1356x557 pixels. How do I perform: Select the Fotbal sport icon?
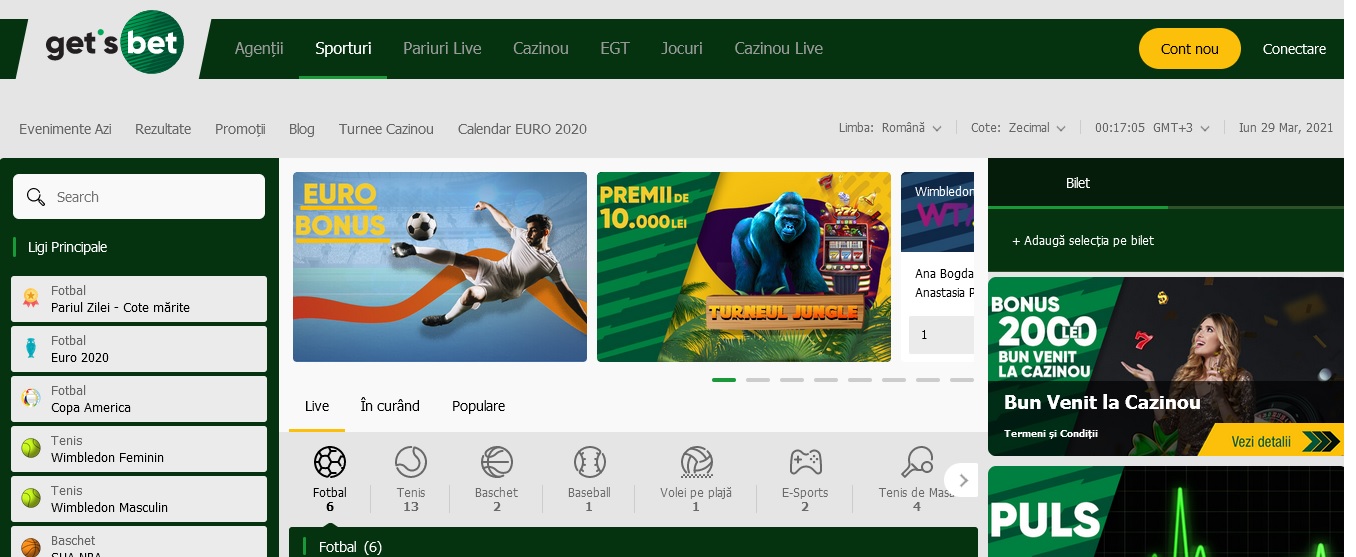330,462
